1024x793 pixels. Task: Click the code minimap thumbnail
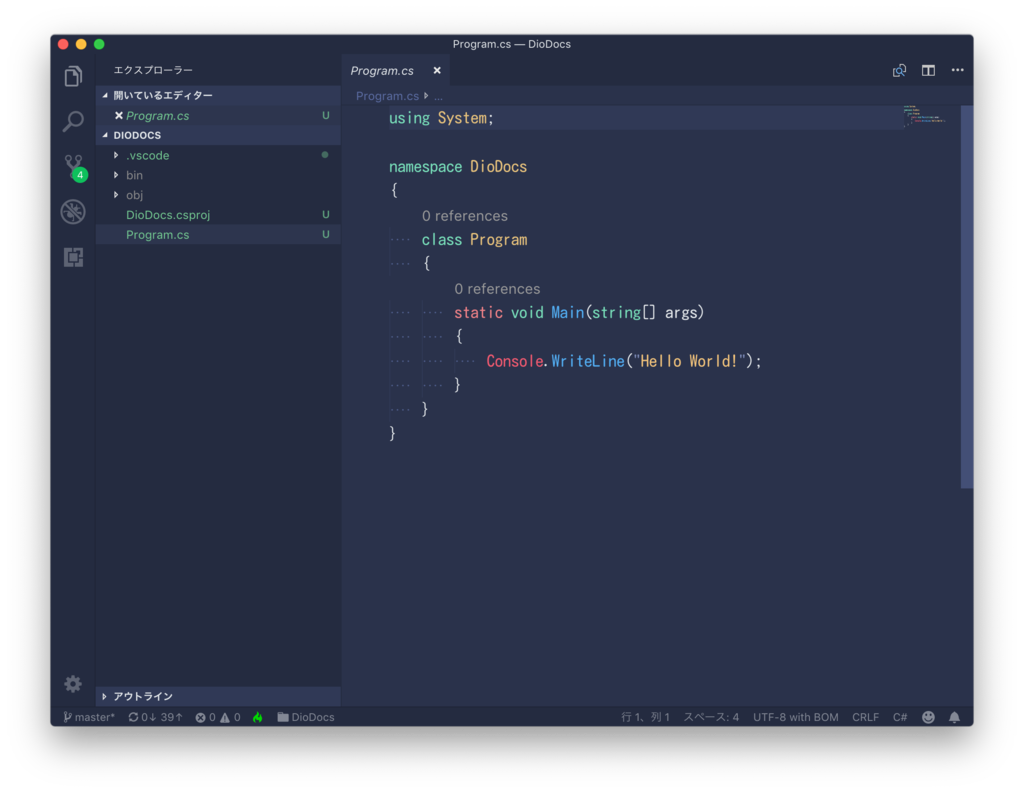(x=925, y=115)
